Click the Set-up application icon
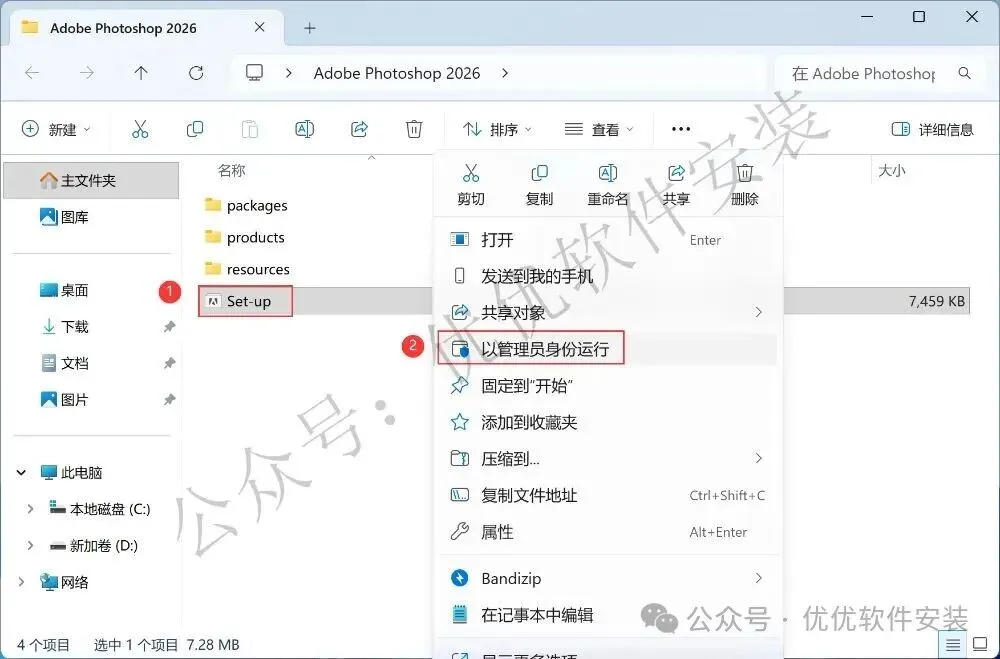 click(x=214, y=301)
